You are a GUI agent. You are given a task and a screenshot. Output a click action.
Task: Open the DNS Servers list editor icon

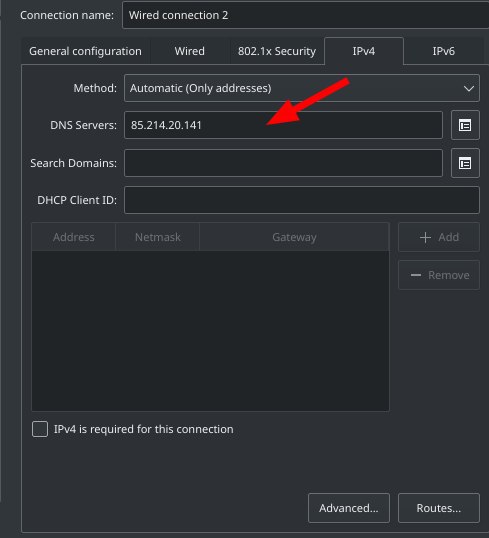[465, 125]
